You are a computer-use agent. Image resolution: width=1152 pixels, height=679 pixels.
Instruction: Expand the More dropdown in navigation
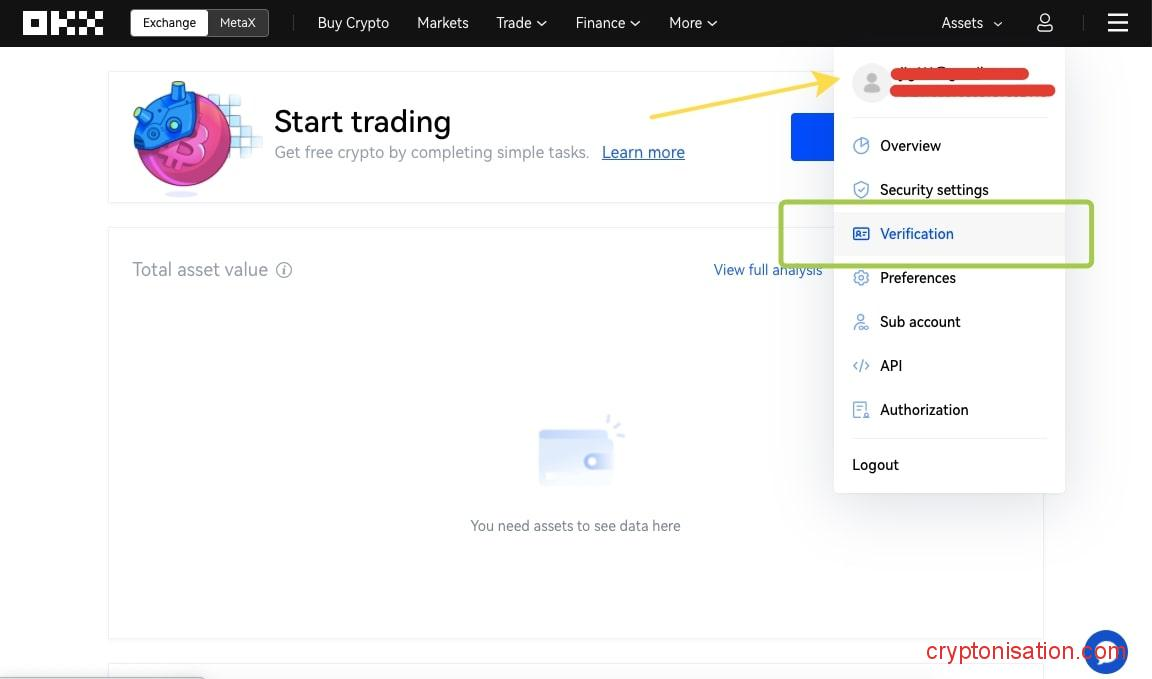[x=693, y=23]
